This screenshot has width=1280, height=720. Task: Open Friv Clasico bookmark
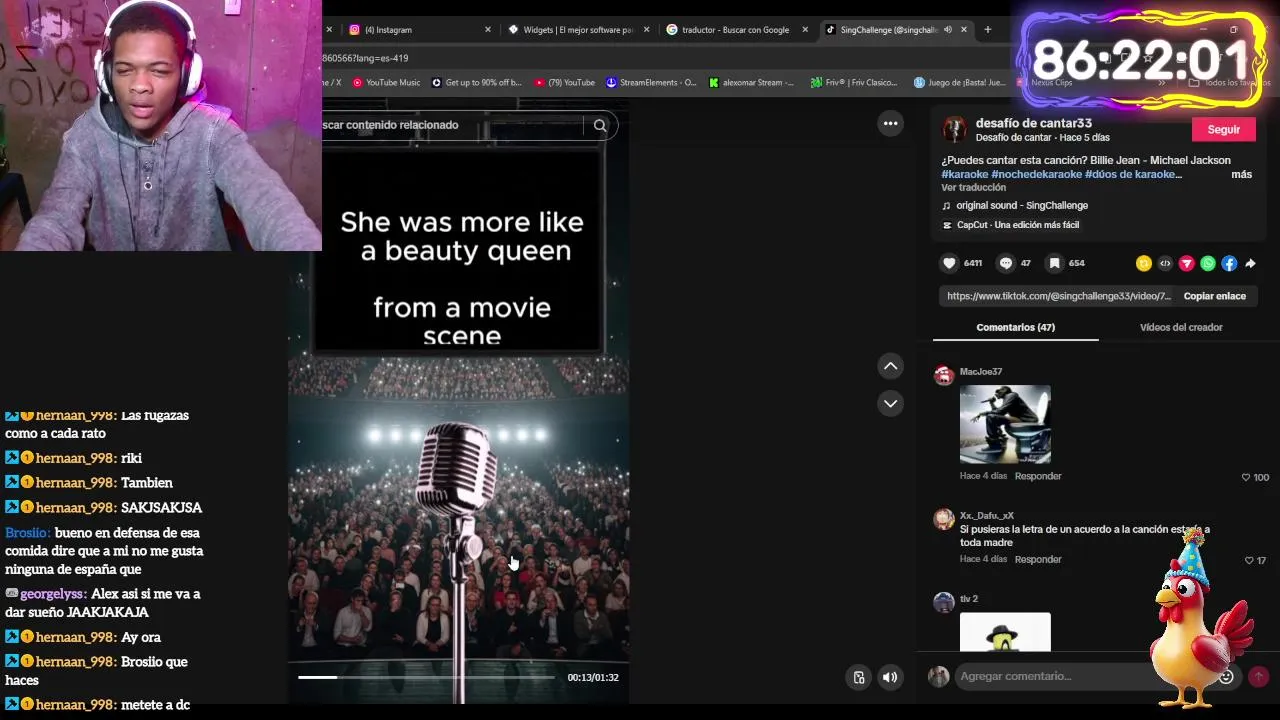854,82
